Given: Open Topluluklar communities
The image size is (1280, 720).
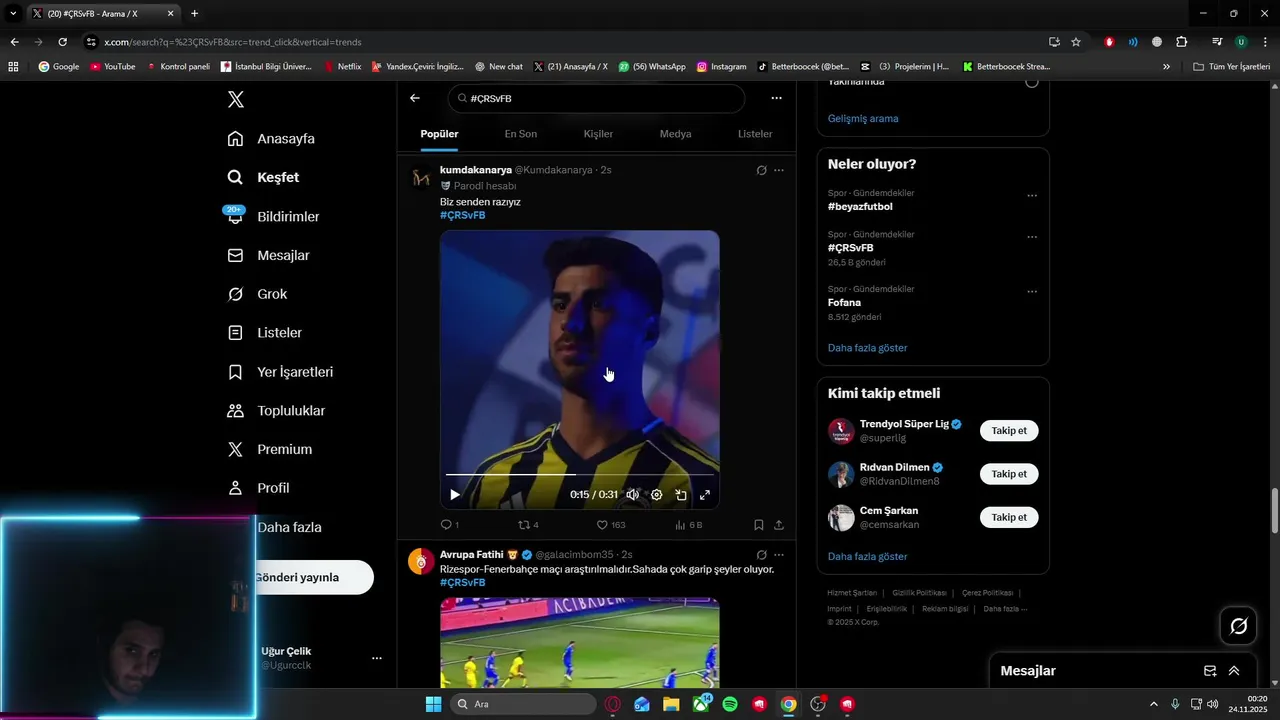Looking at the screenshot, I should [x=276, y=411].
